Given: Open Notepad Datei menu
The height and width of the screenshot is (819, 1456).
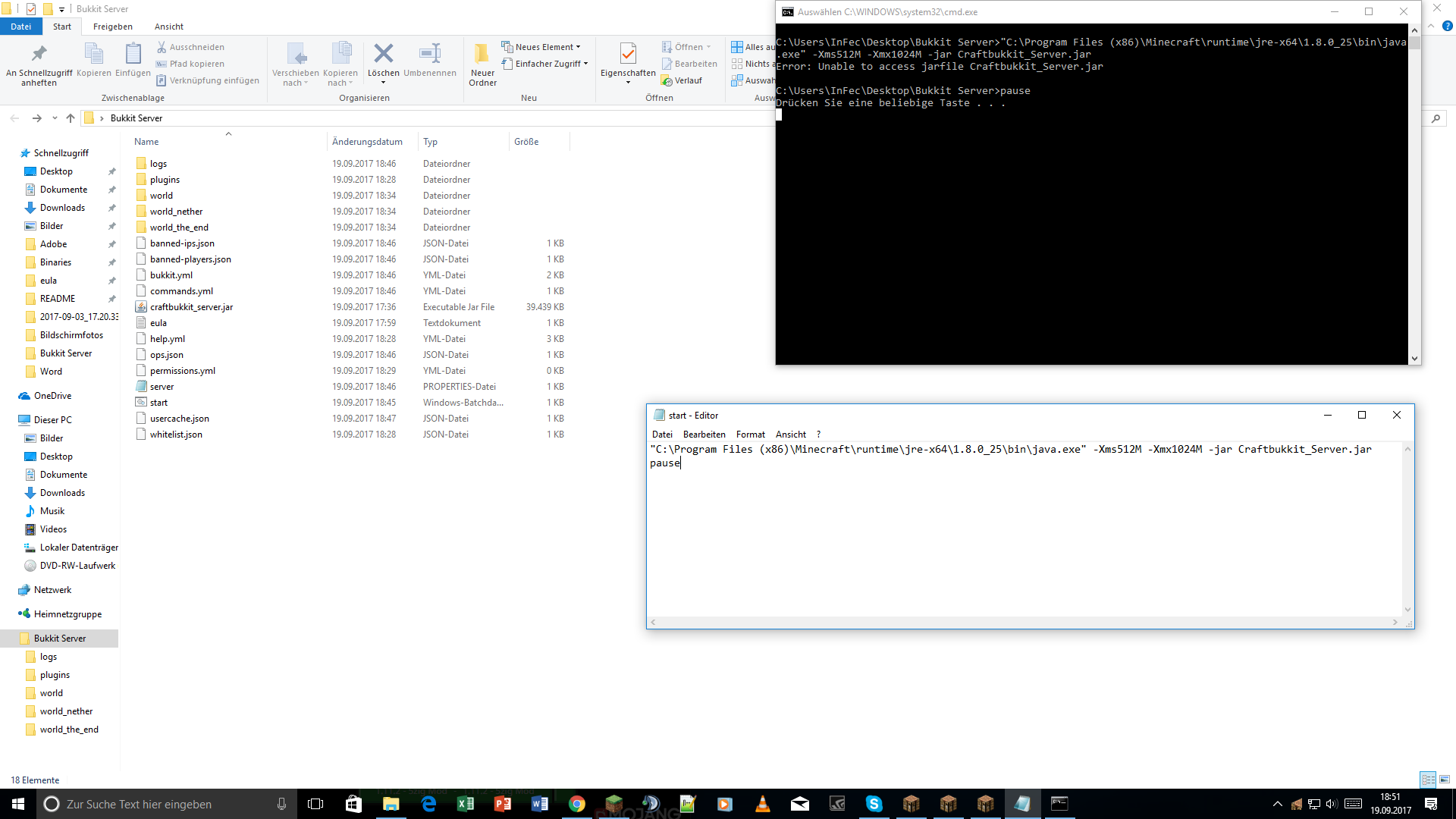Looking at the screenshot, I should click(x=662, y=435).
